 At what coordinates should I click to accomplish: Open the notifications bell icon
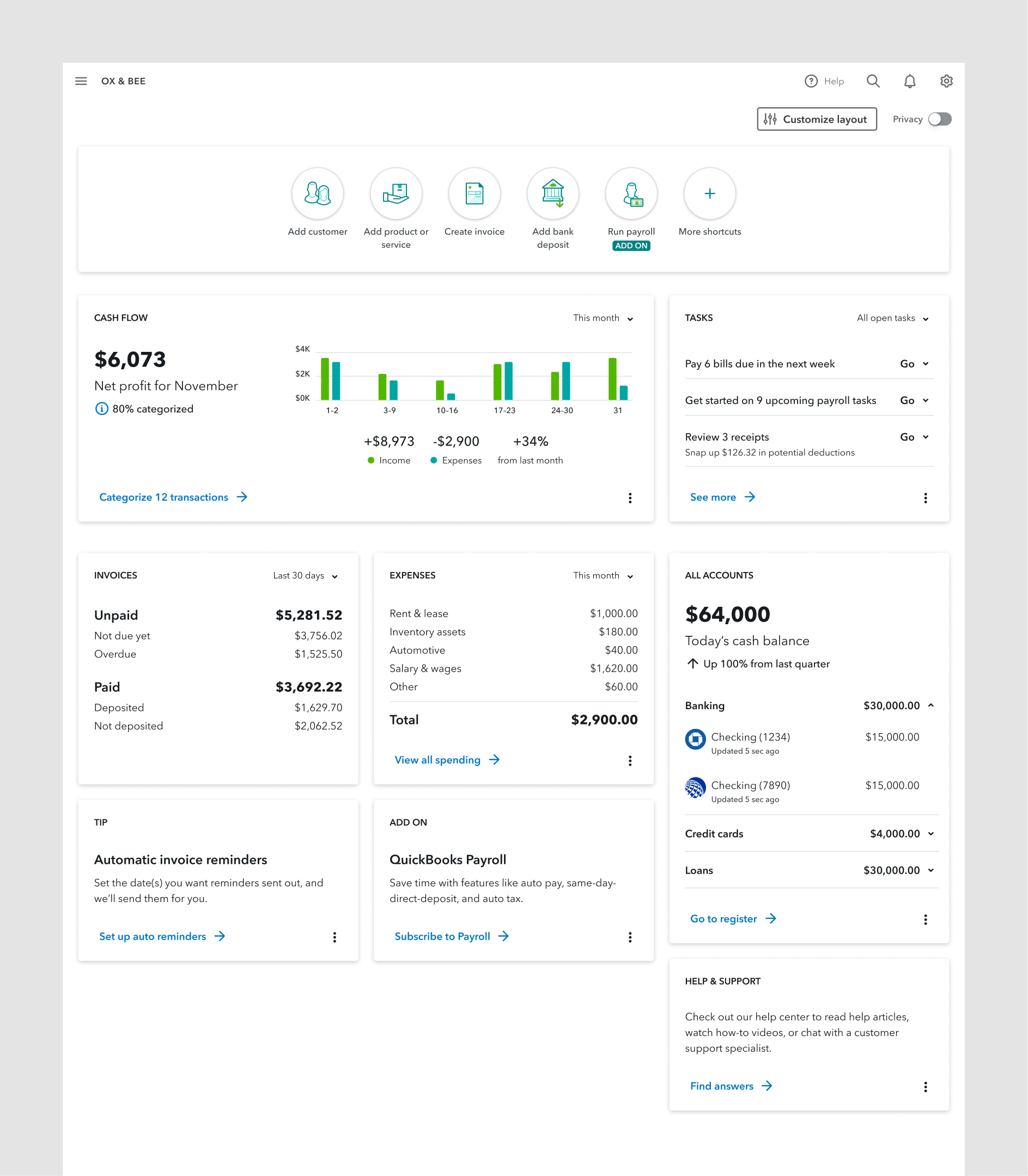click(x=909, y=81)
